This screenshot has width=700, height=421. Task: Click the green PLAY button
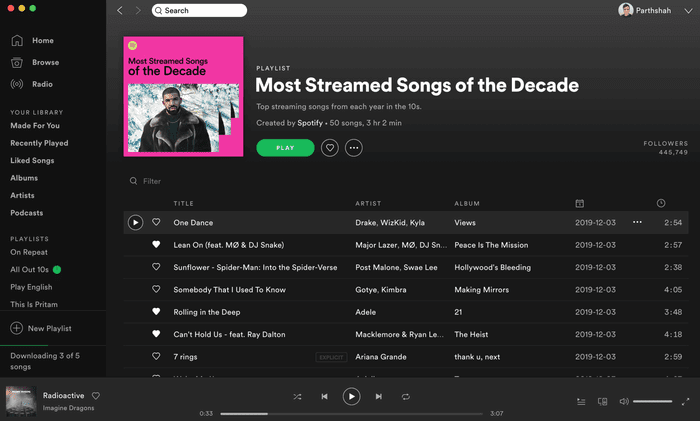tap(285, 148)
